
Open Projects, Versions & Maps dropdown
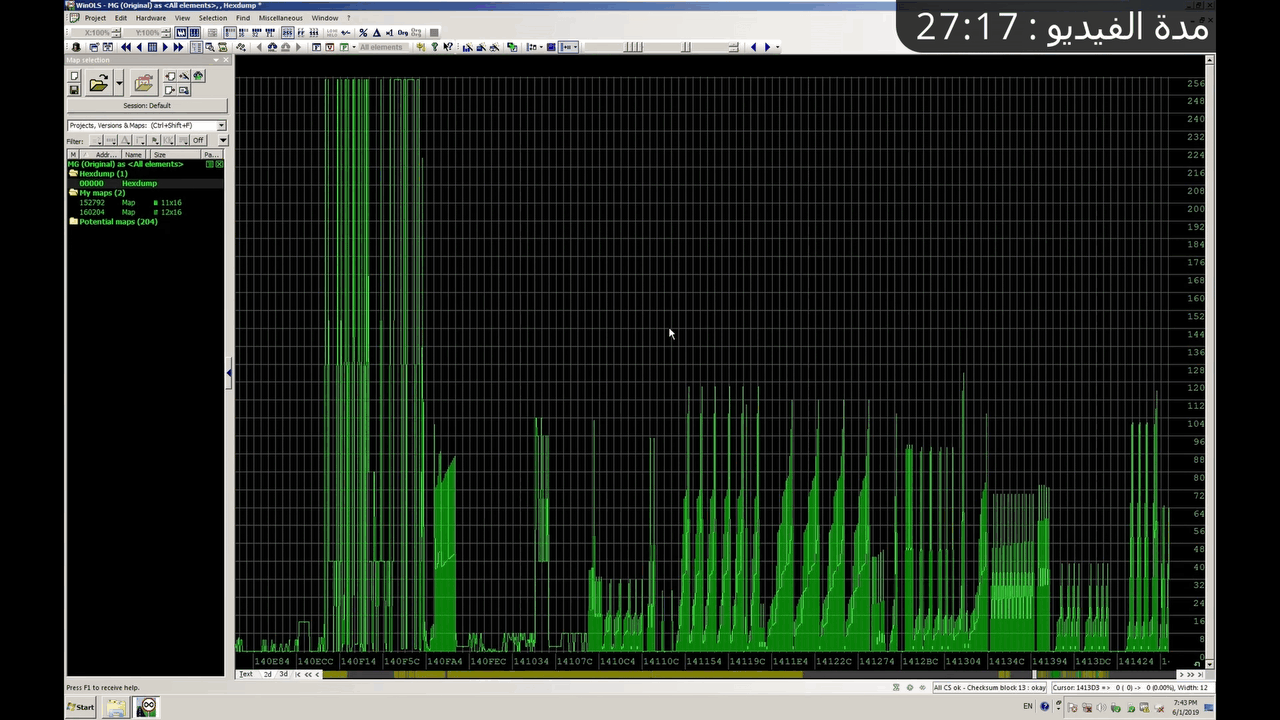[221, 125]
